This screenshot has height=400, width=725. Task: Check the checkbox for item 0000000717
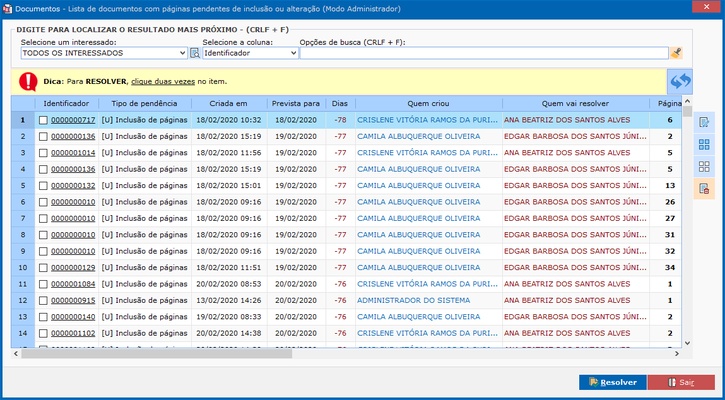[x=43, y=120]
